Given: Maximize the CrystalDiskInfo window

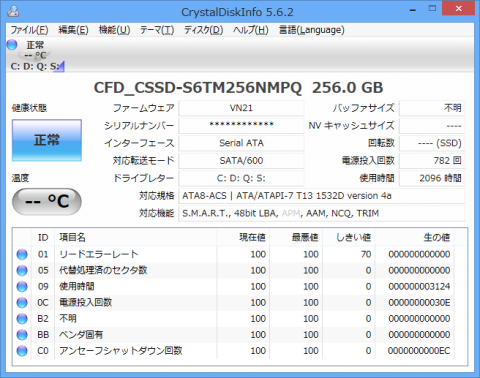Looking at the screenshot, I should pos(432,9).
